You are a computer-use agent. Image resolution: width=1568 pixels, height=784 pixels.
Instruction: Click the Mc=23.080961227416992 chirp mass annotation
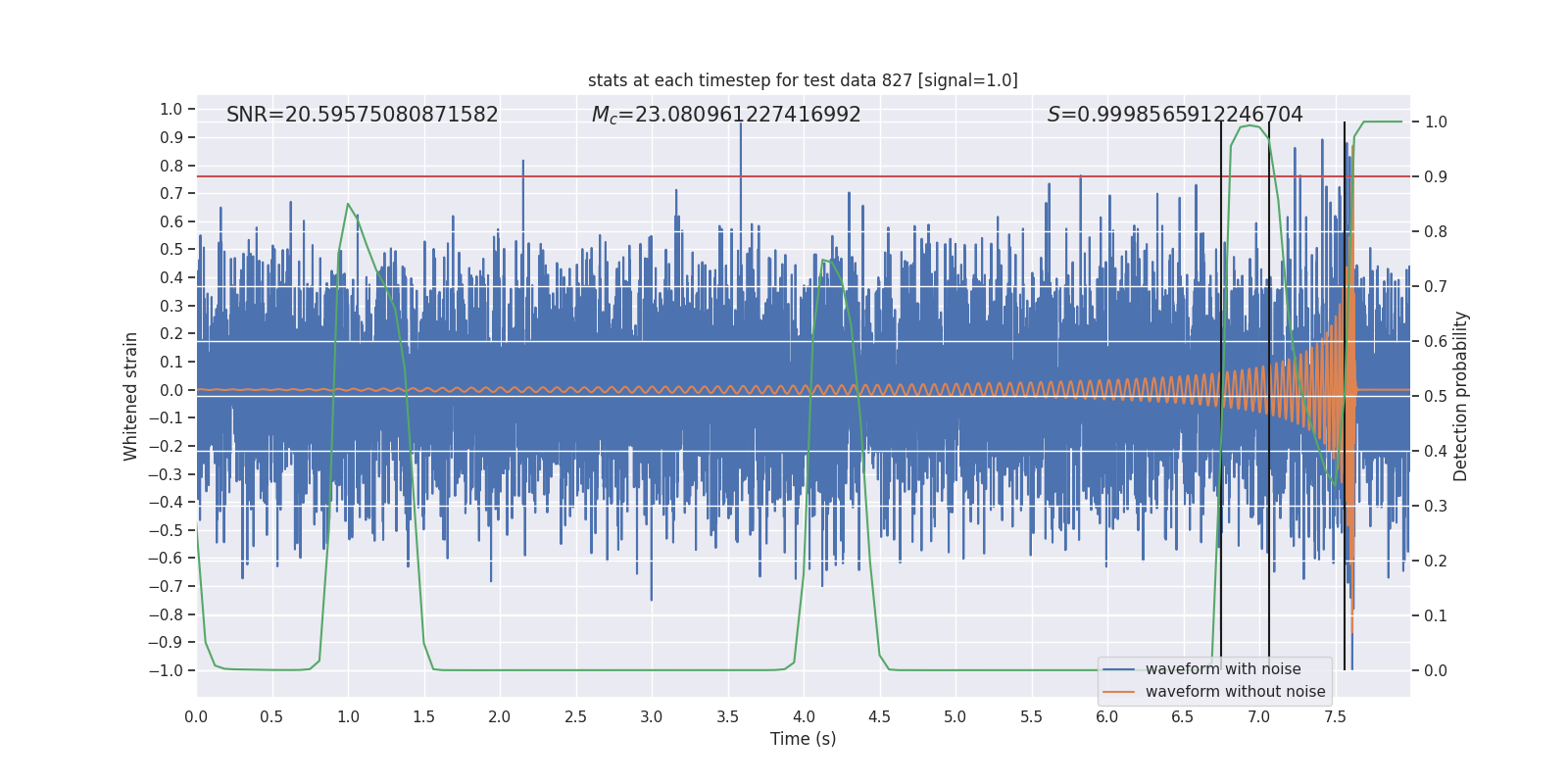pos(726,115)
